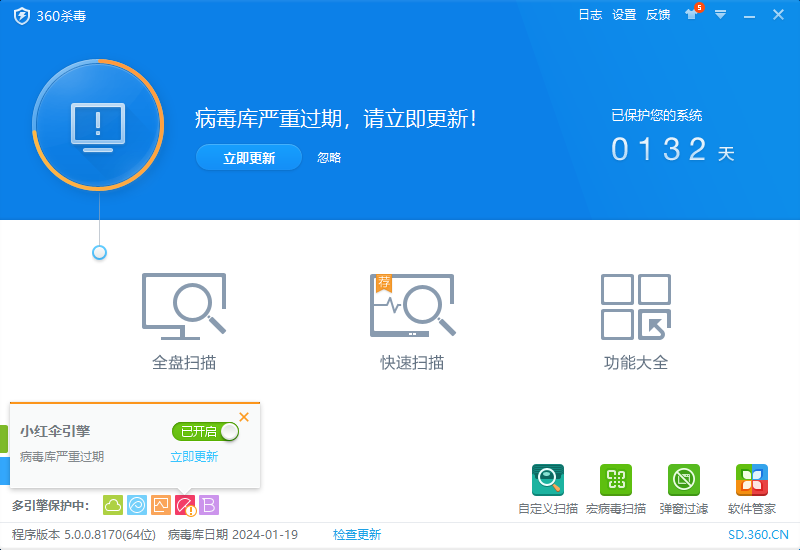Click the 程序版本 5.0.0.8170(64位) text
800x550 pixels.
(84, 535)
